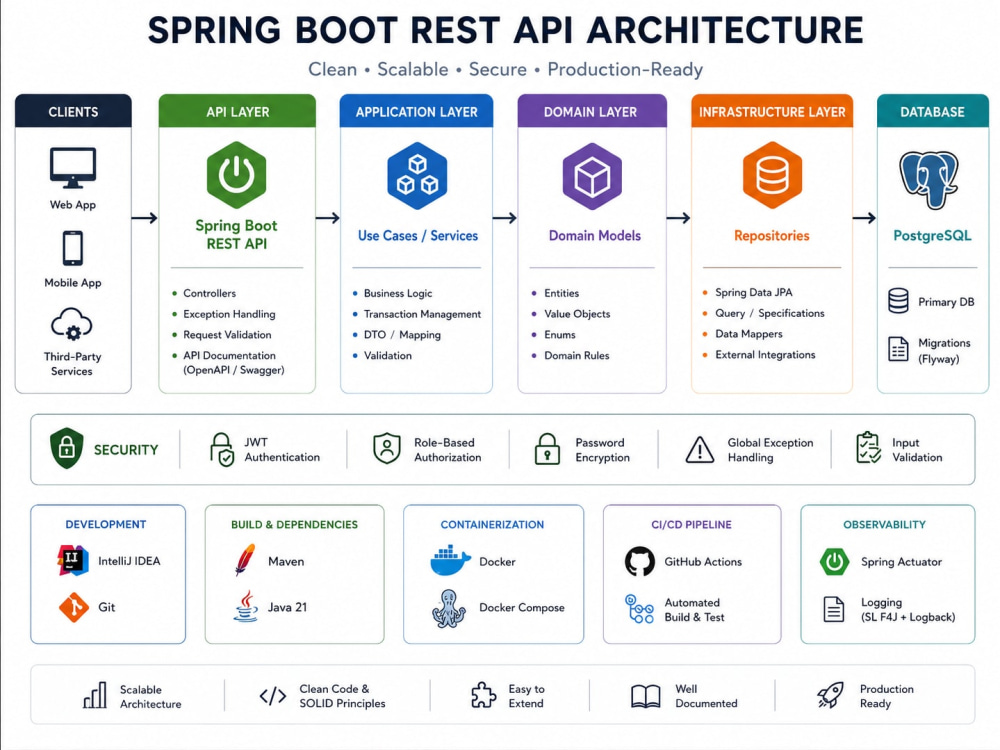Click the JWT Authentication lock icon

(221, 450)
